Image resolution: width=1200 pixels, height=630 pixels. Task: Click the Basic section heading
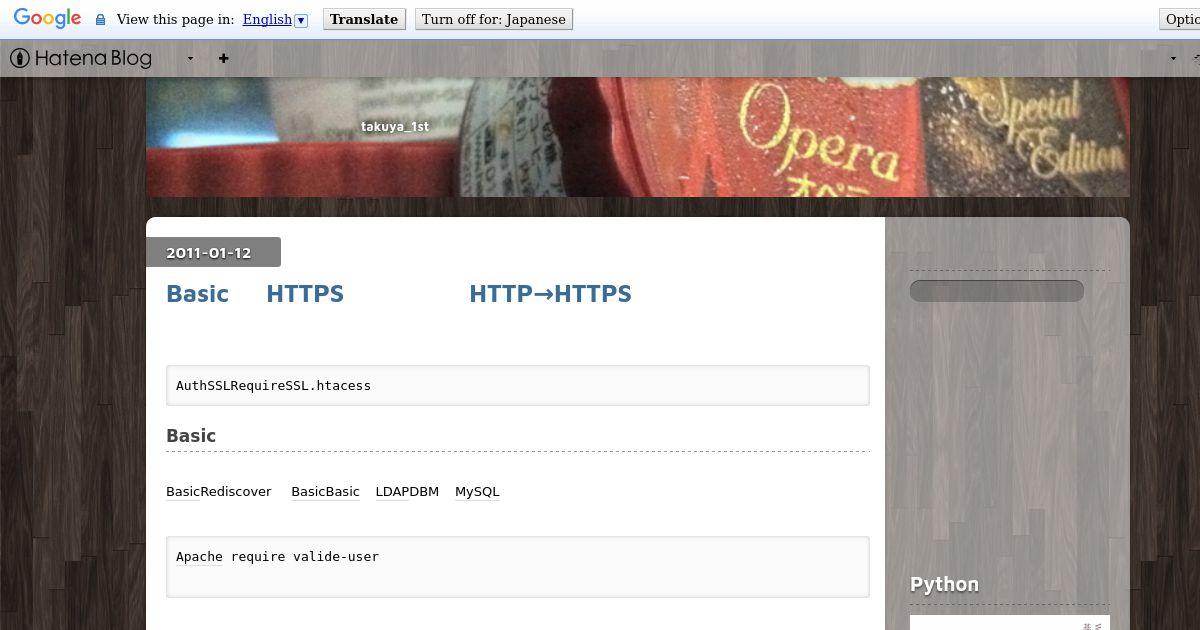click(x=191, y=435)
